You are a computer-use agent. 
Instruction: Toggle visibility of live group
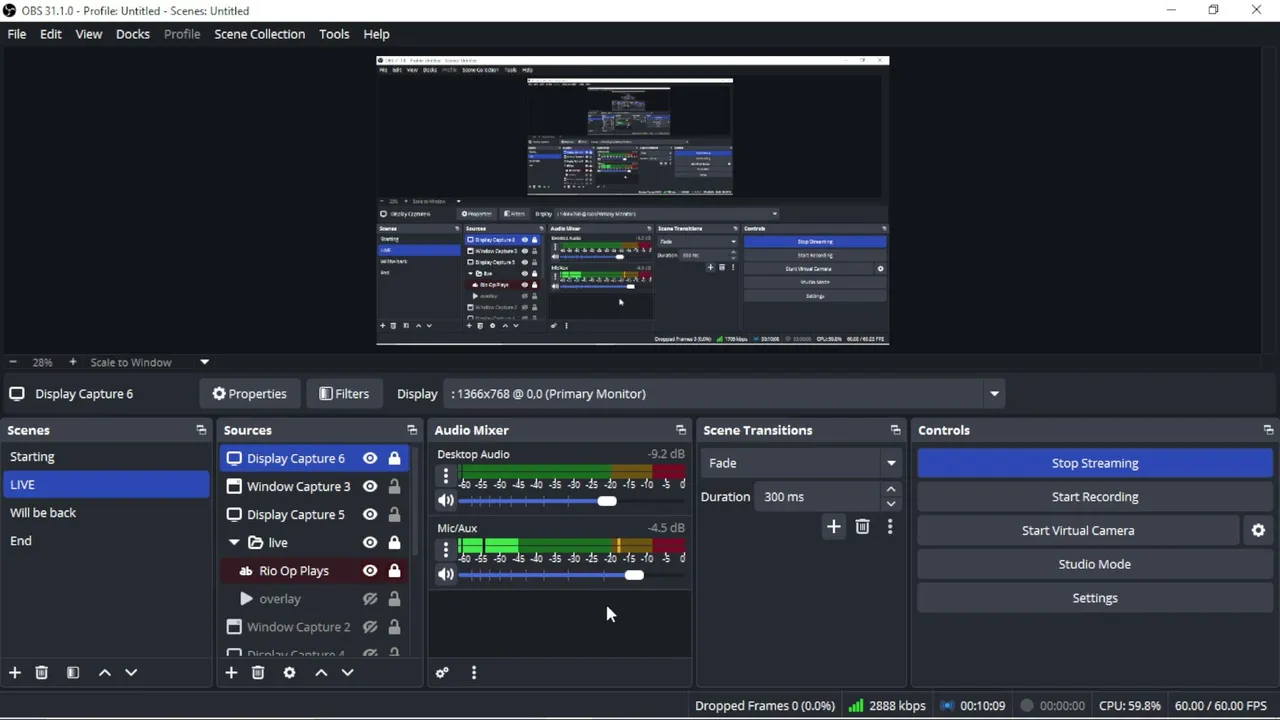[x=370, y=543]
